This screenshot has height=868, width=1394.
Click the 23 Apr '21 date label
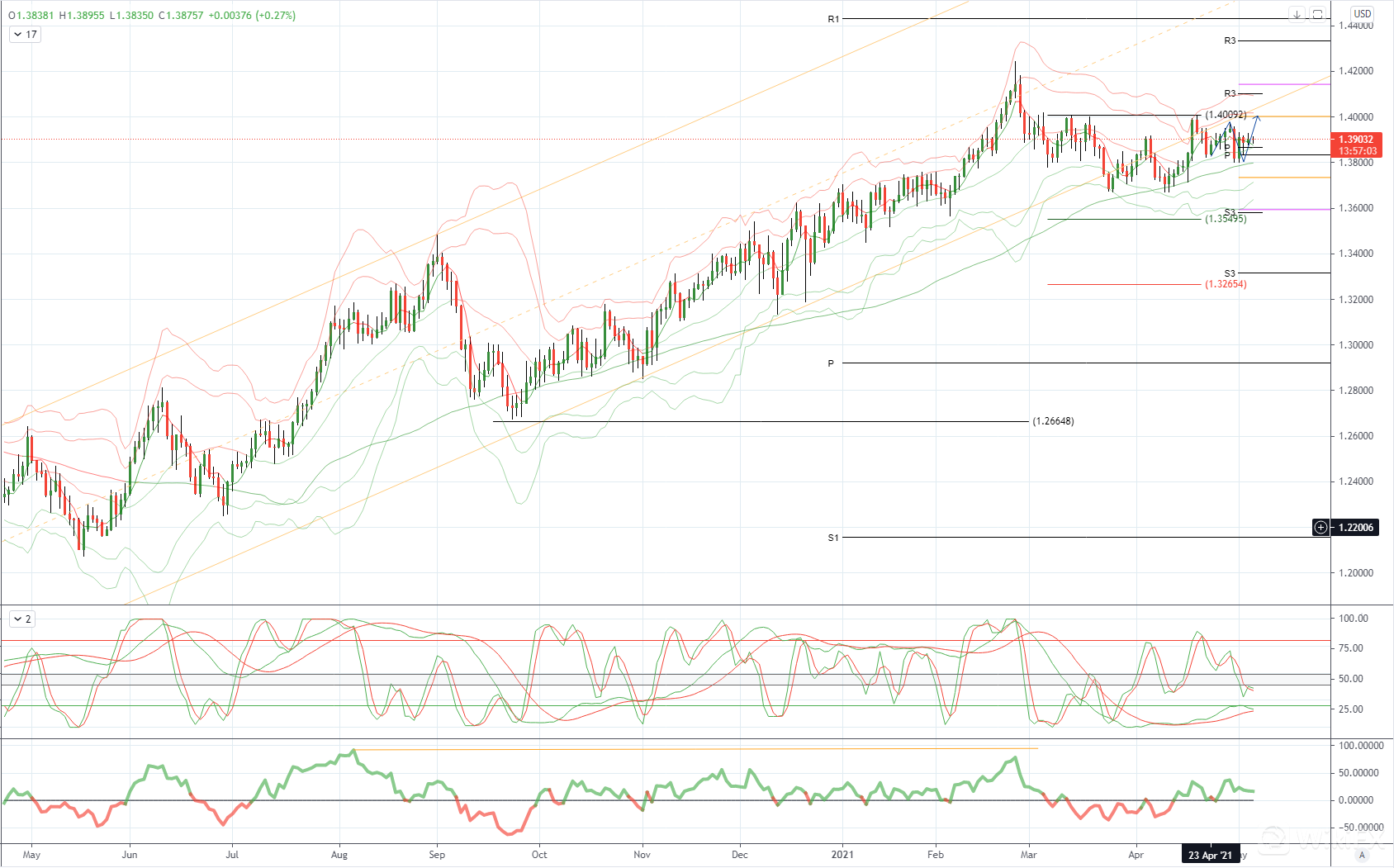pyautogui.click(x=1210, y=855)
